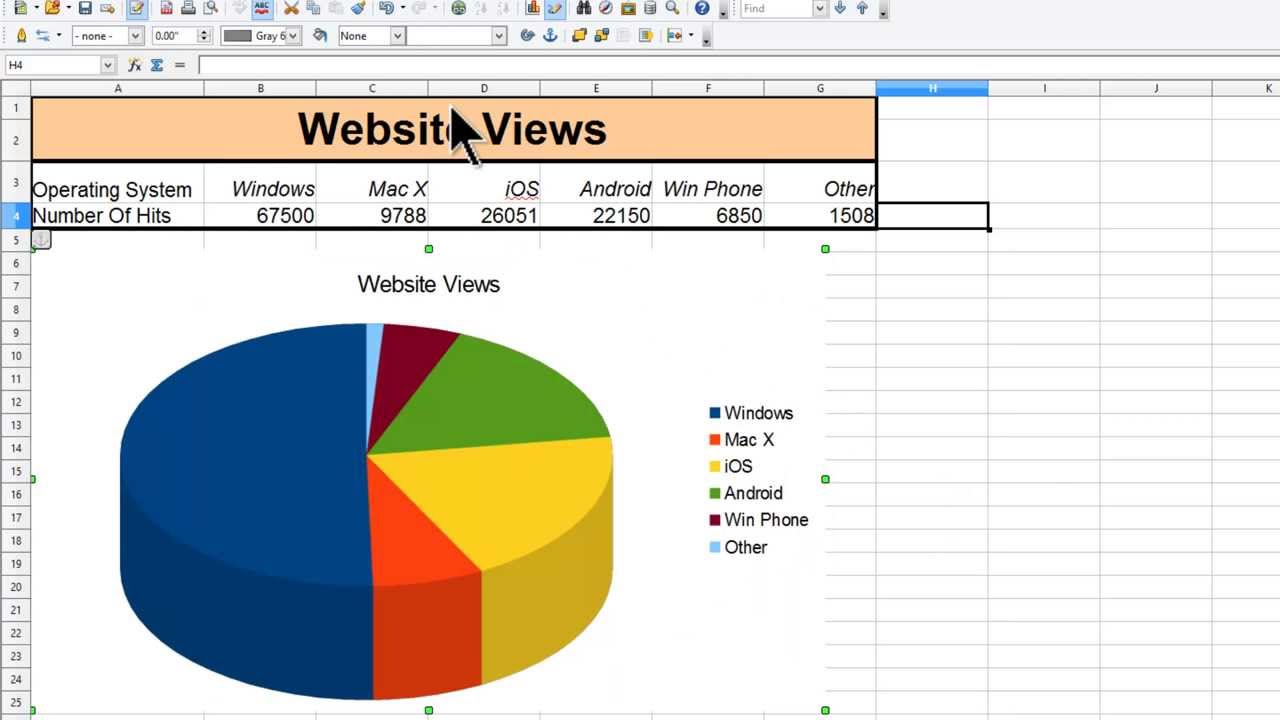
Task: Click the Number Of Hits cell
Action: tap(118, 216)
